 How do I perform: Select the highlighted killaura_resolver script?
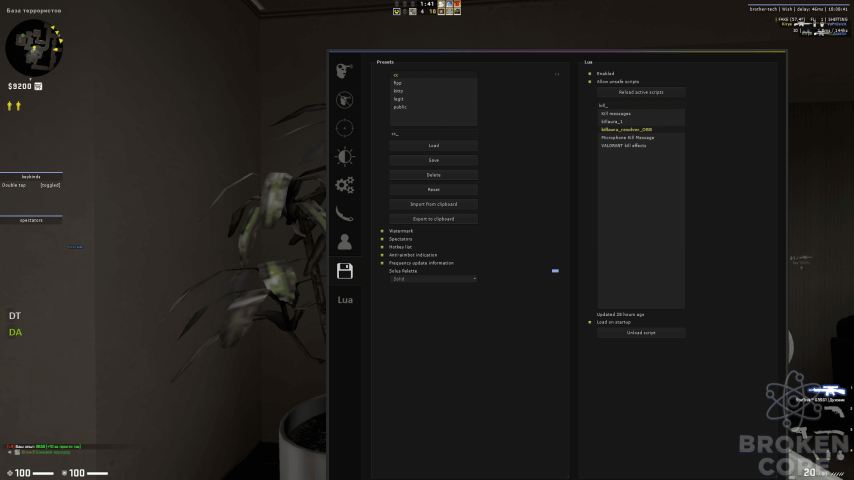tap(641, 130)
